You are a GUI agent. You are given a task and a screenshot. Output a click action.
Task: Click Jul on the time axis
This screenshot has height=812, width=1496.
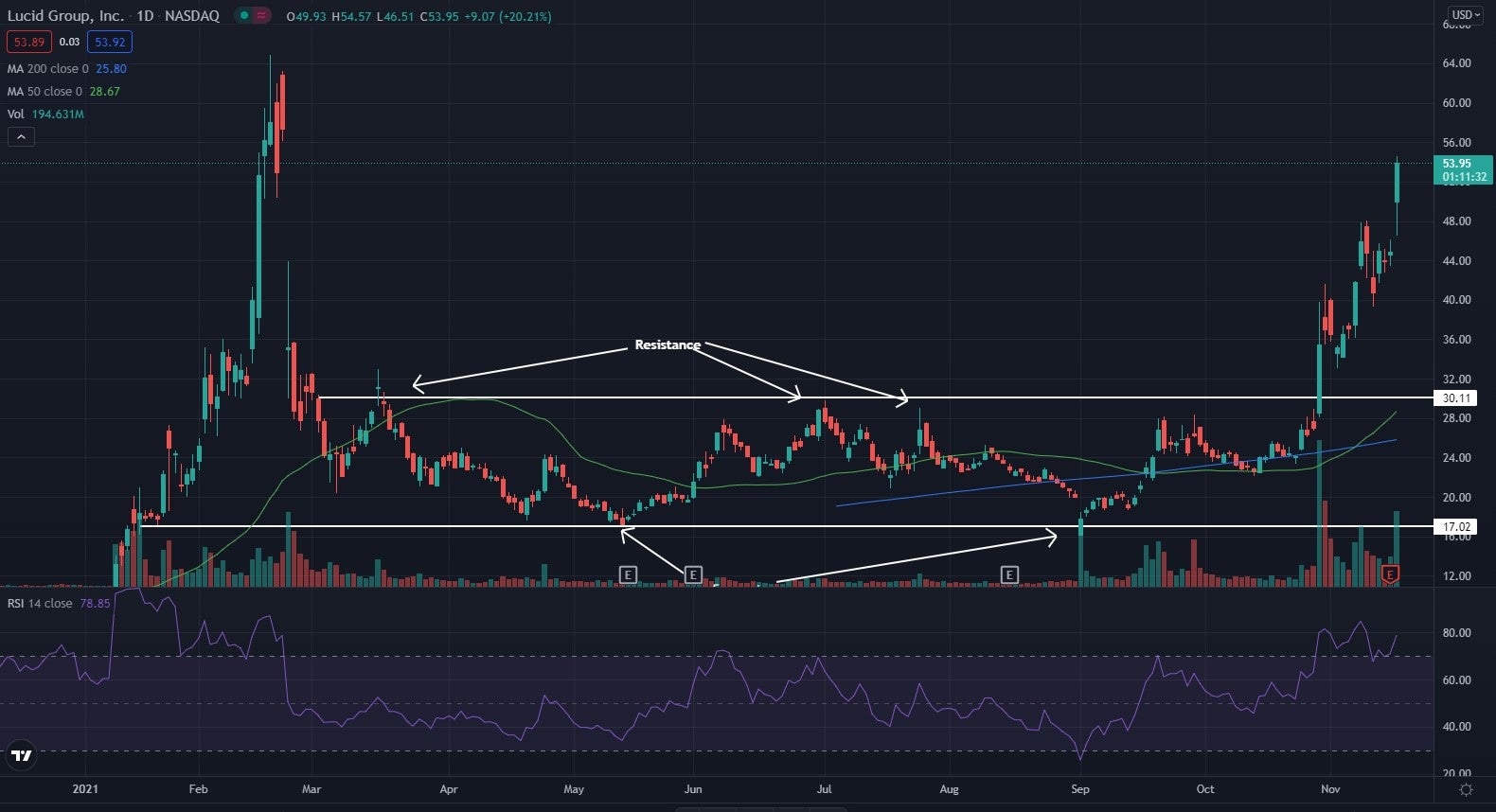tap(825, 789)
